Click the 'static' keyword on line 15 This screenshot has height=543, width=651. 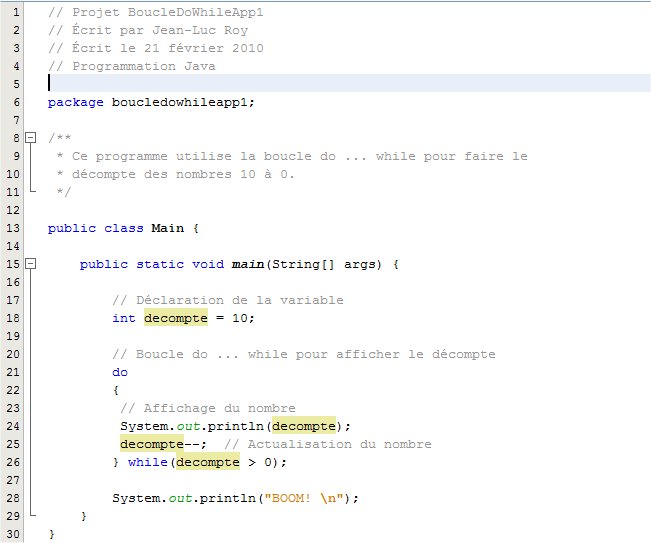[x=160, y=264]
